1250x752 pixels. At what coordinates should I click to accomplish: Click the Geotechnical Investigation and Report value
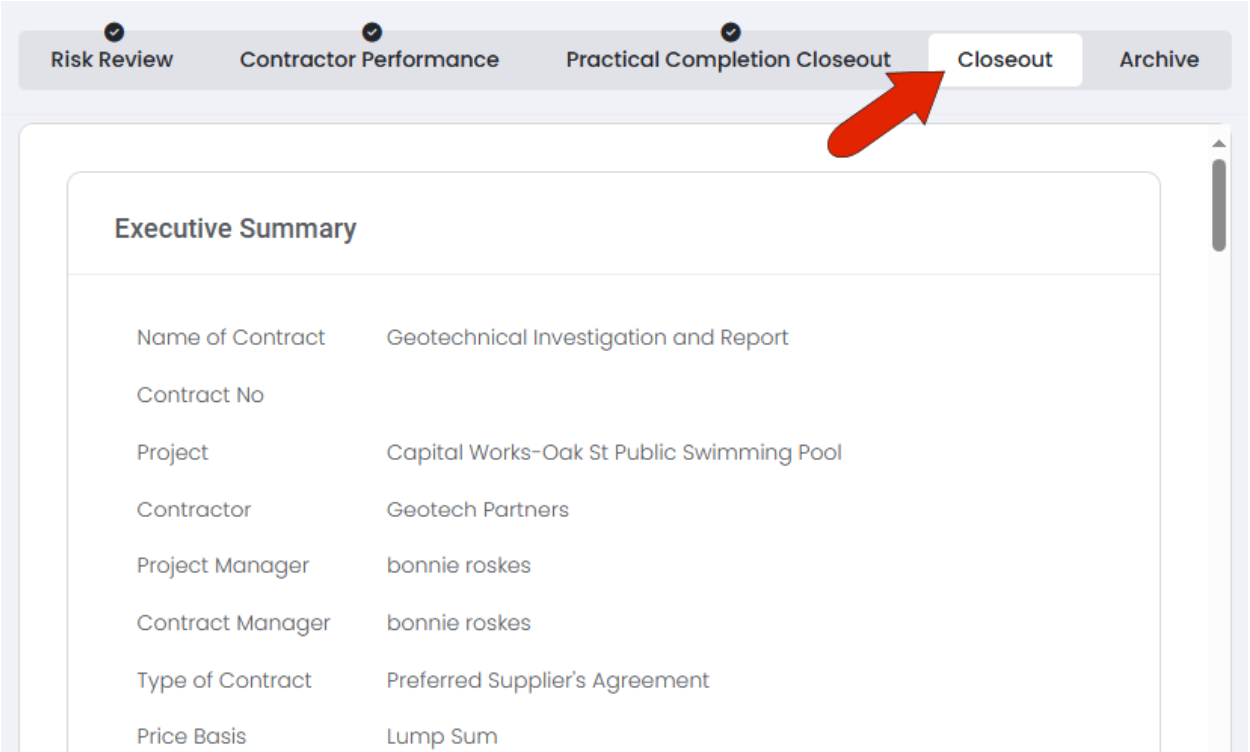coord(587,338)
